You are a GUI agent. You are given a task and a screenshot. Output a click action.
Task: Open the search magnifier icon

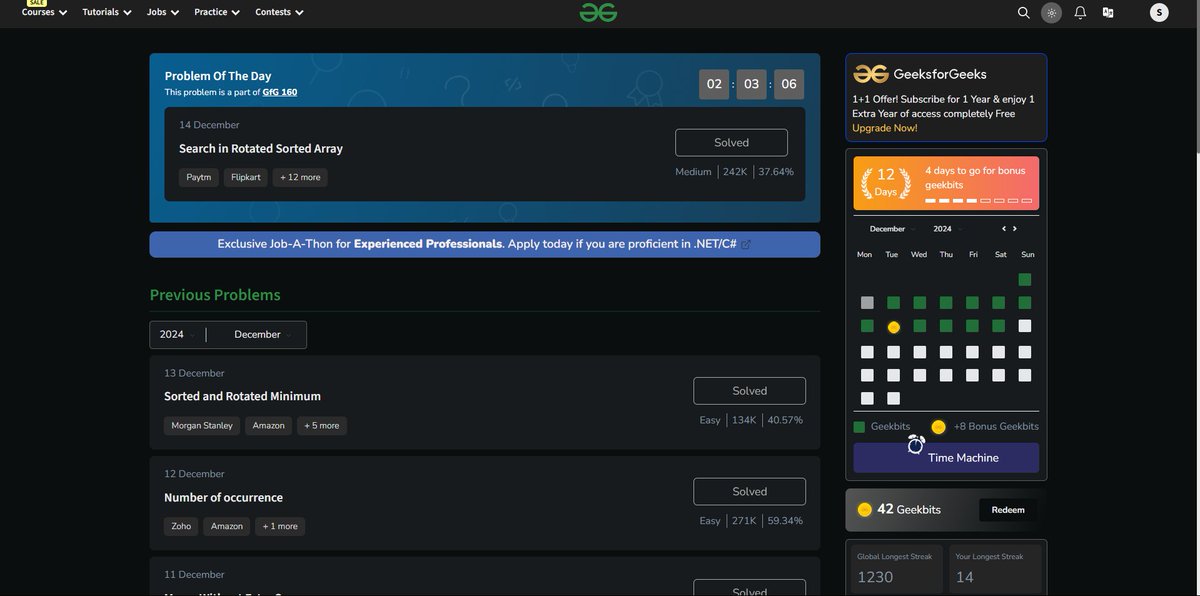(1023, 12)
